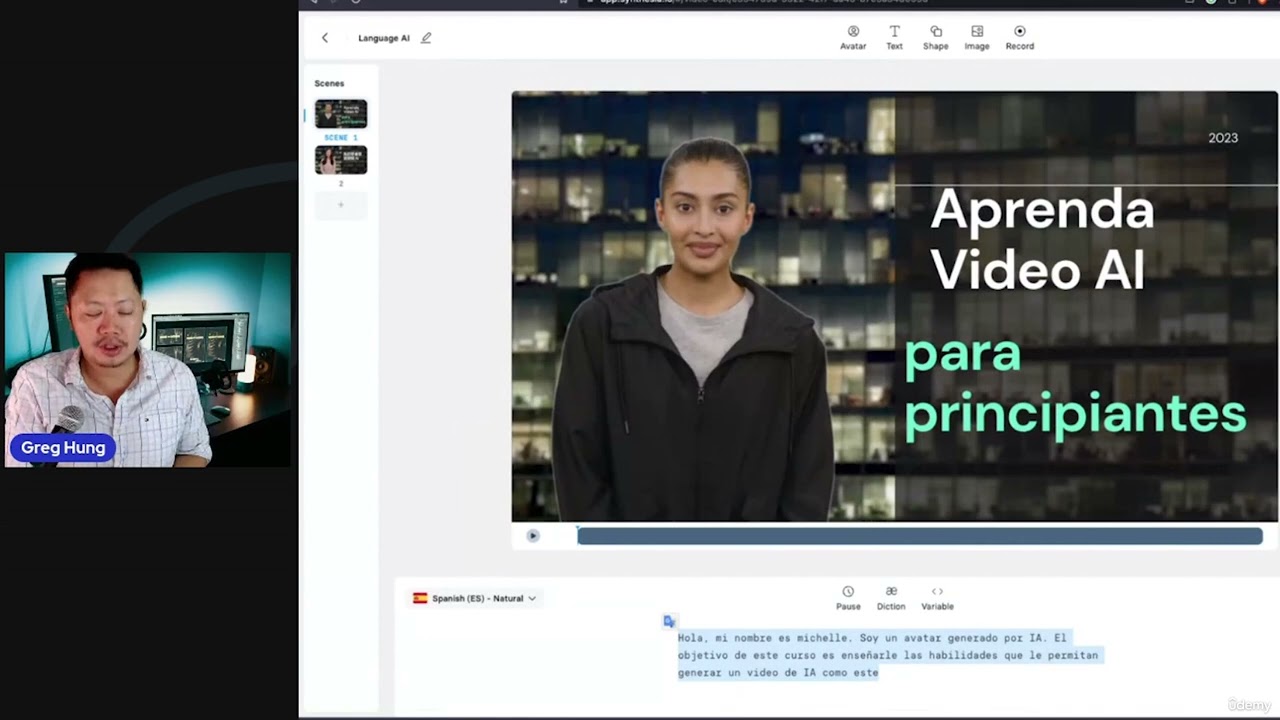Edit the Language AI title pencil icon

(426, 38)
